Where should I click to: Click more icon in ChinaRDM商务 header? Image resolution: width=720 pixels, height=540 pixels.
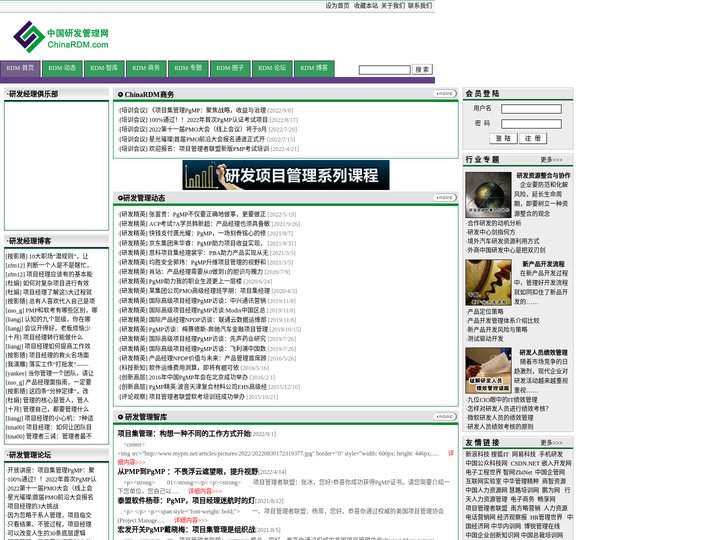click(444, 94)
